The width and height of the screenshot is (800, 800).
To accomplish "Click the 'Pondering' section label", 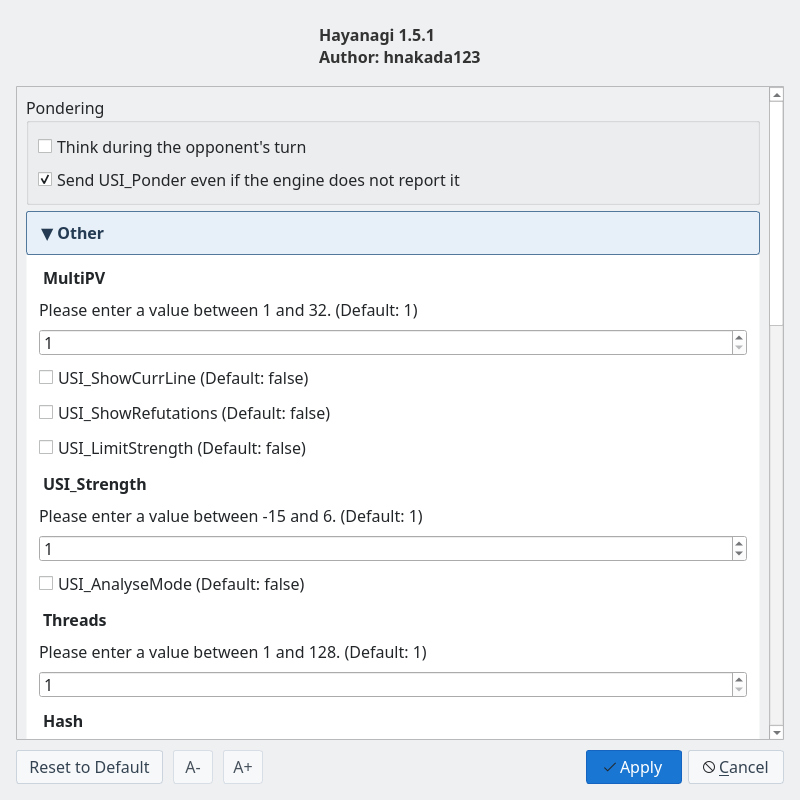I will pos(65,108).
